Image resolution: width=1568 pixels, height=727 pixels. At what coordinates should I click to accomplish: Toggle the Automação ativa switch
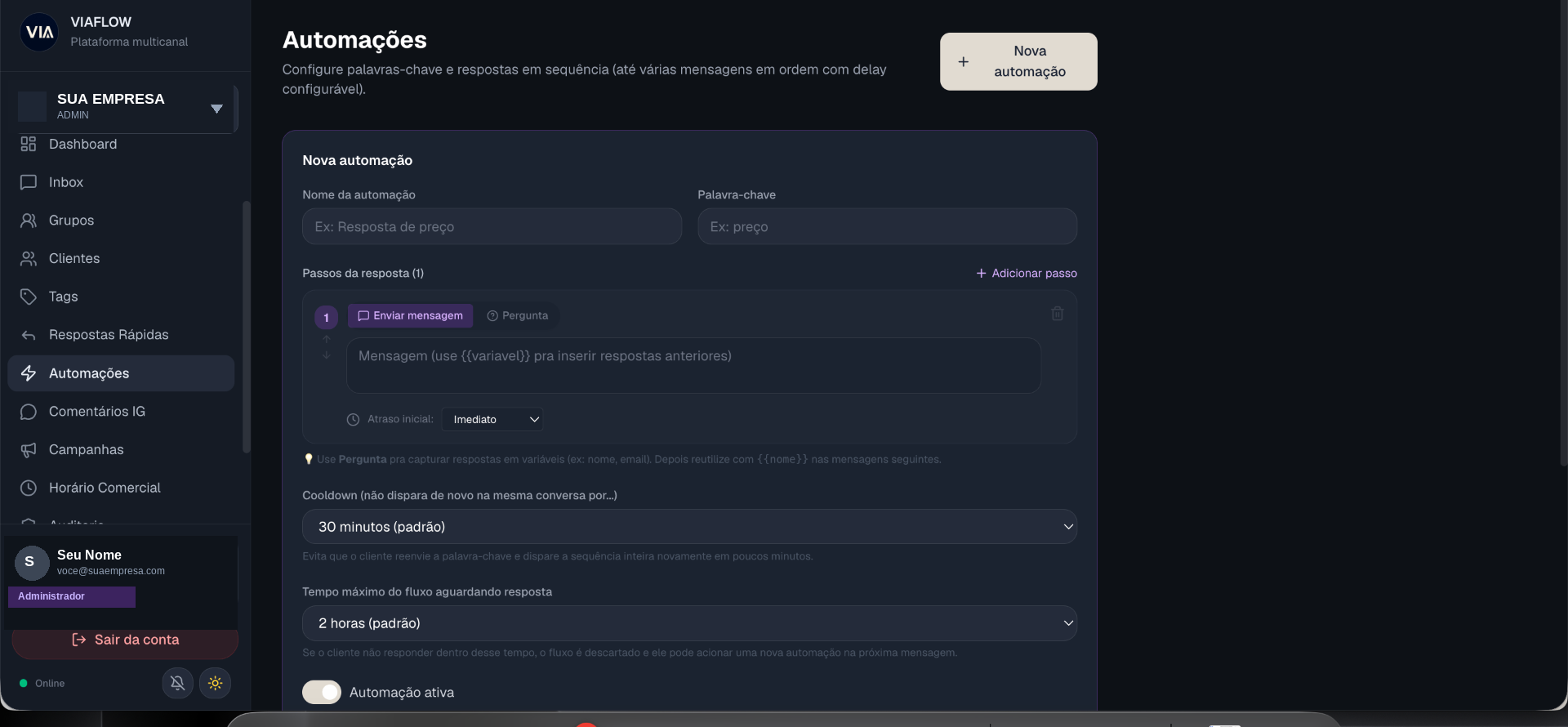(x=322, y=692)
